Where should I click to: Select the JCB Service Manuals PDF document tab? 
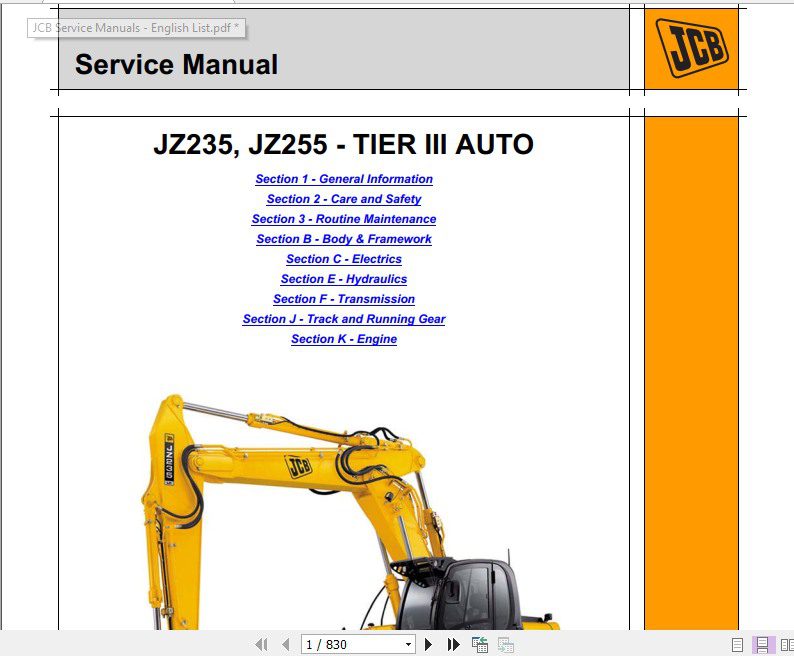(x=136, y=28)
